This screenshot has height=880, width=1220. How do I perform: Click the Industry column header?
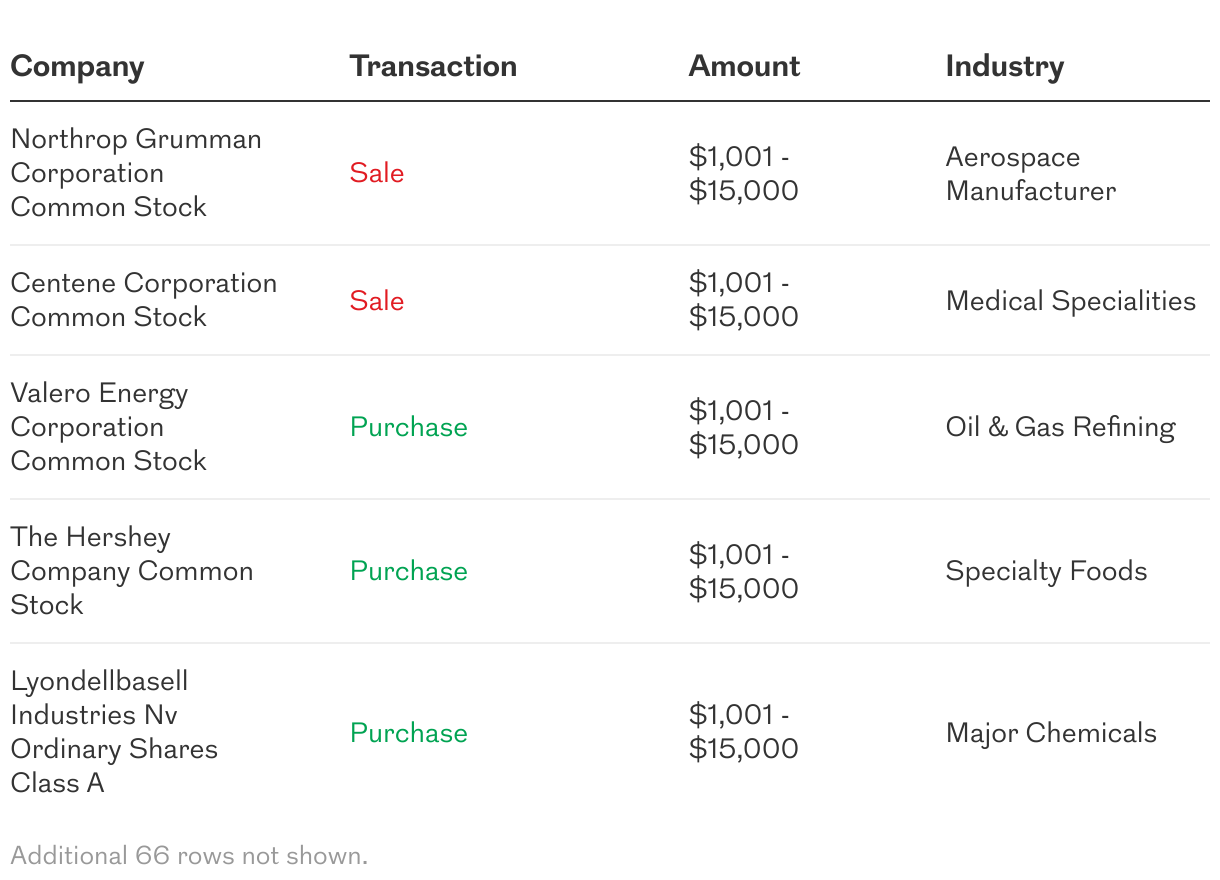1004,67
